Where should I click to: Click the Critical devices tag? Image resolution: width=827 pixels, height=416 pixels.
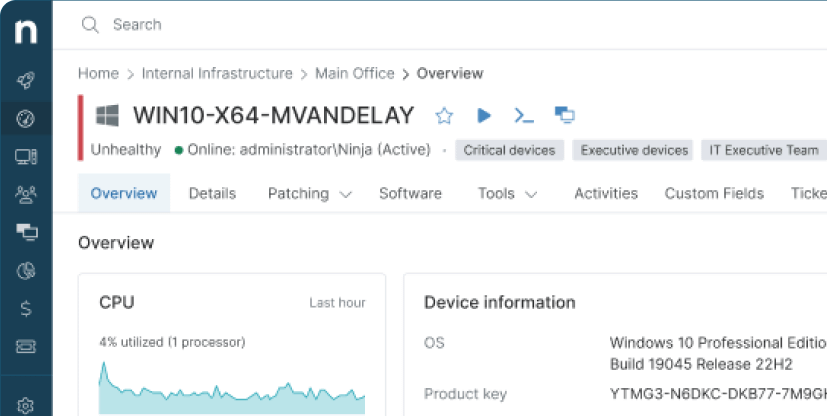(509, 150)
